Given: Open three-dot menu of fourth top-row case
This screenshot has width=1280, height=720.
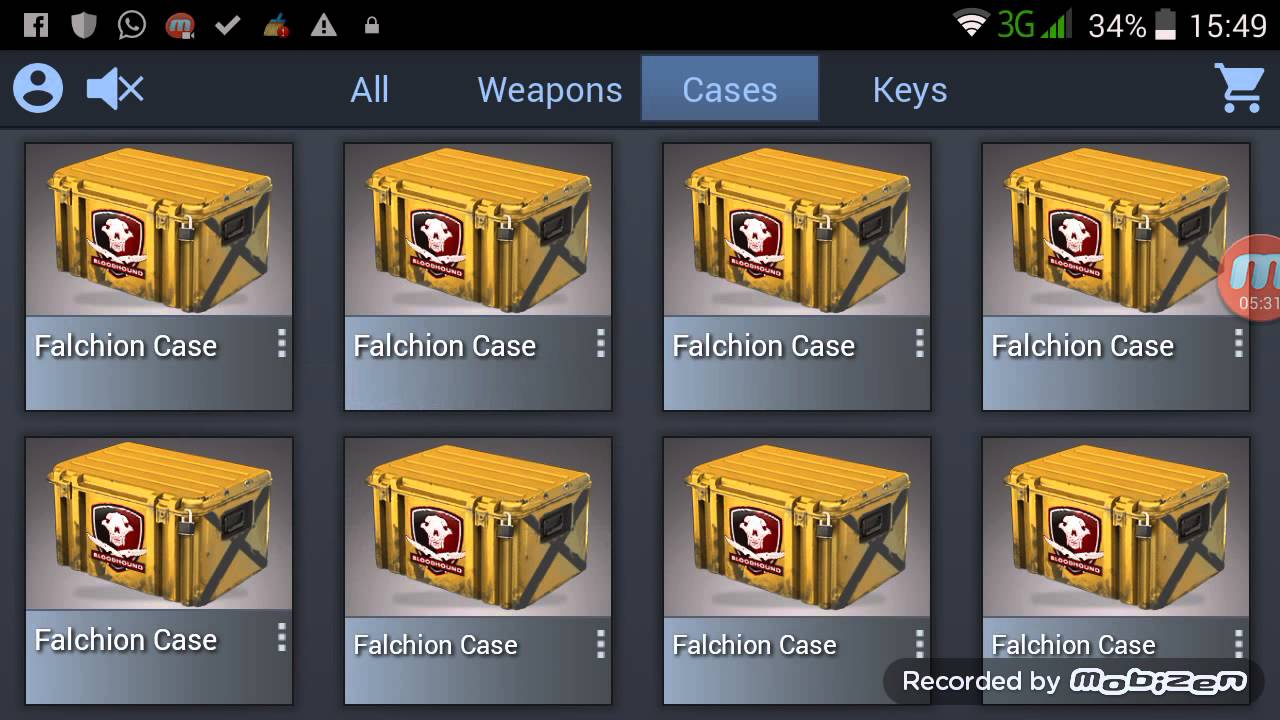Looking at the screenshot, I should click(1239, 343).
